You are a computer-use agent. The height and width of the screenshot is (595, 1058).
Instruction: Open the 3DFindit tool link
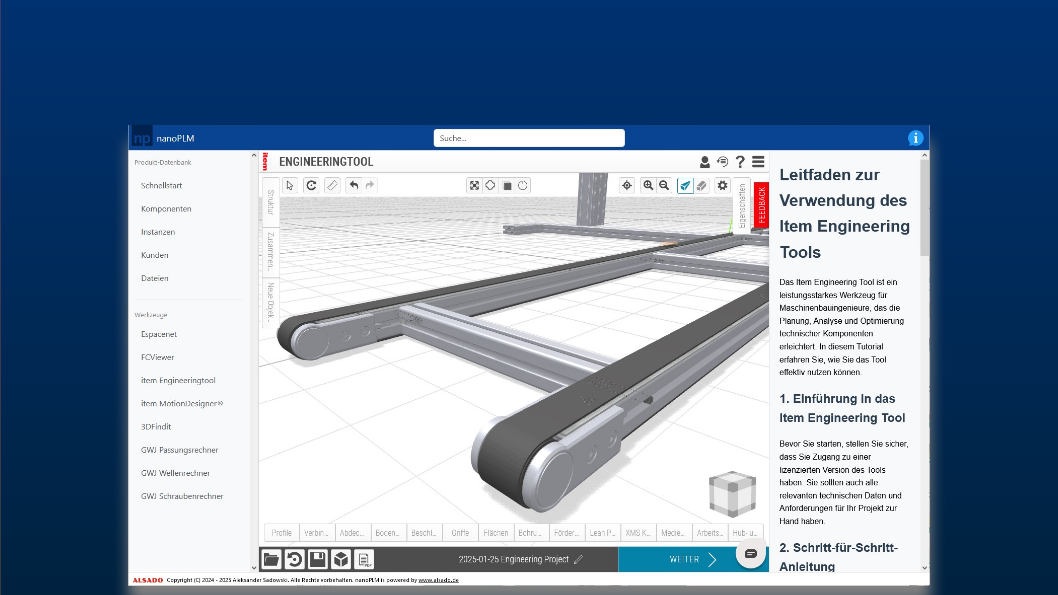(156, 426)
